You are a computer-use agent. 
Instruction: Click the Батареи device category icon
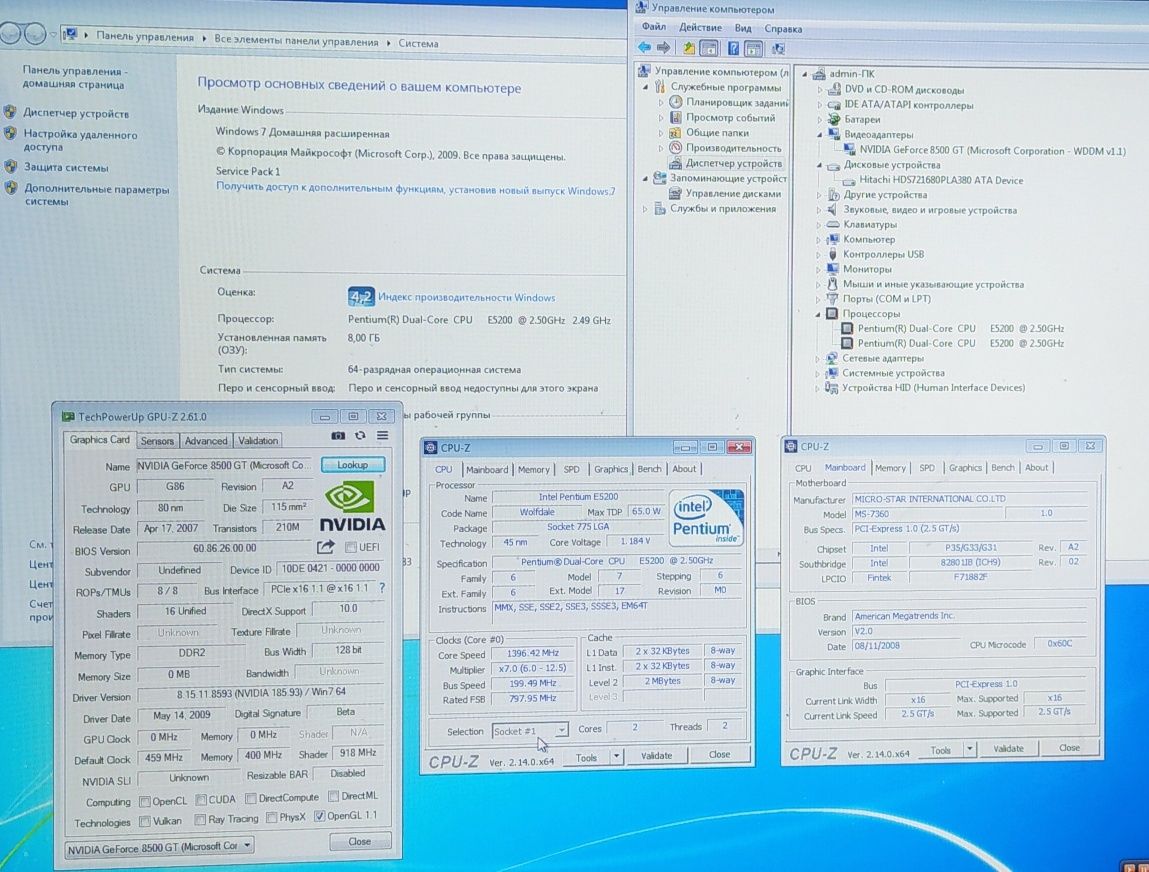click(x=834, y=119)
